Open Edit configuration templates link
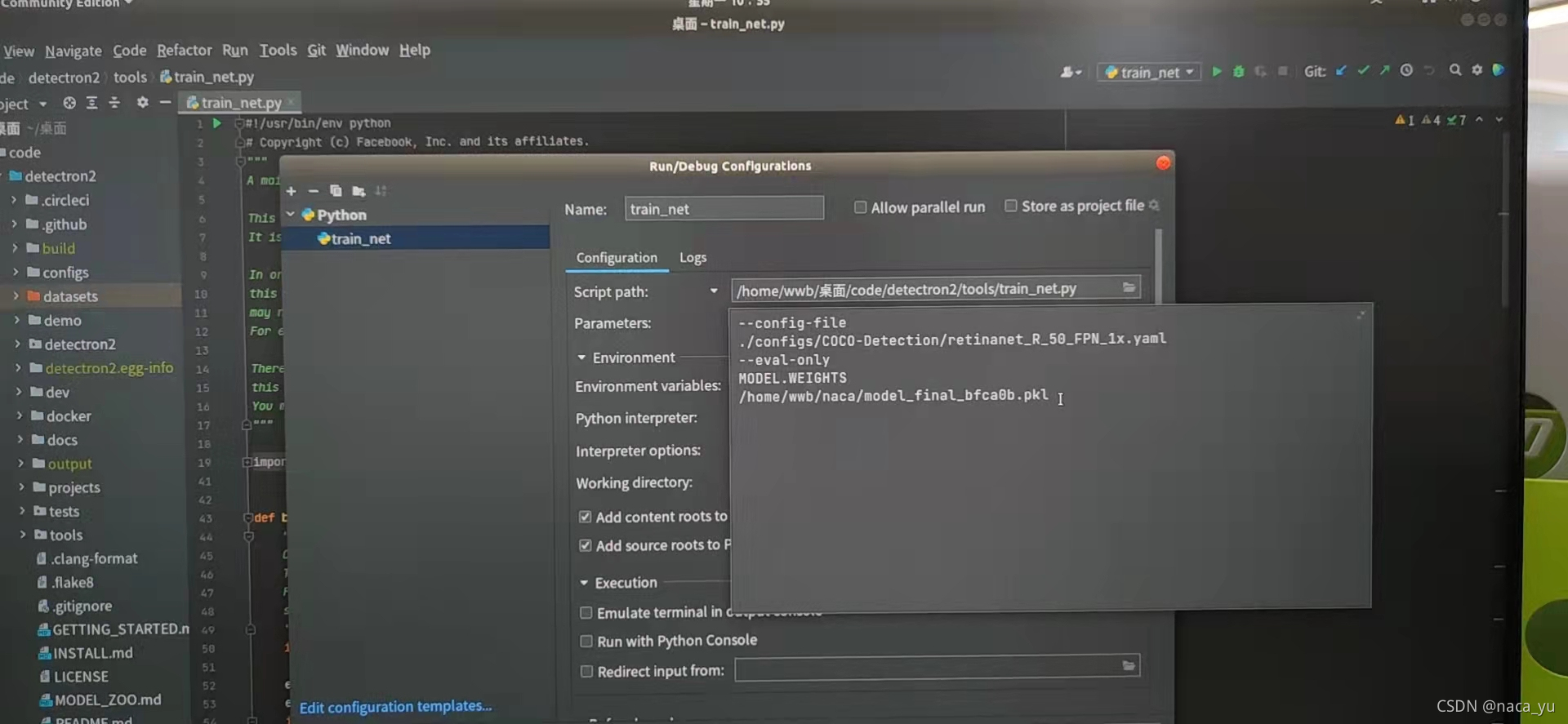The height and width of the screenshot is (724, 1568). (x=396, y=707)
